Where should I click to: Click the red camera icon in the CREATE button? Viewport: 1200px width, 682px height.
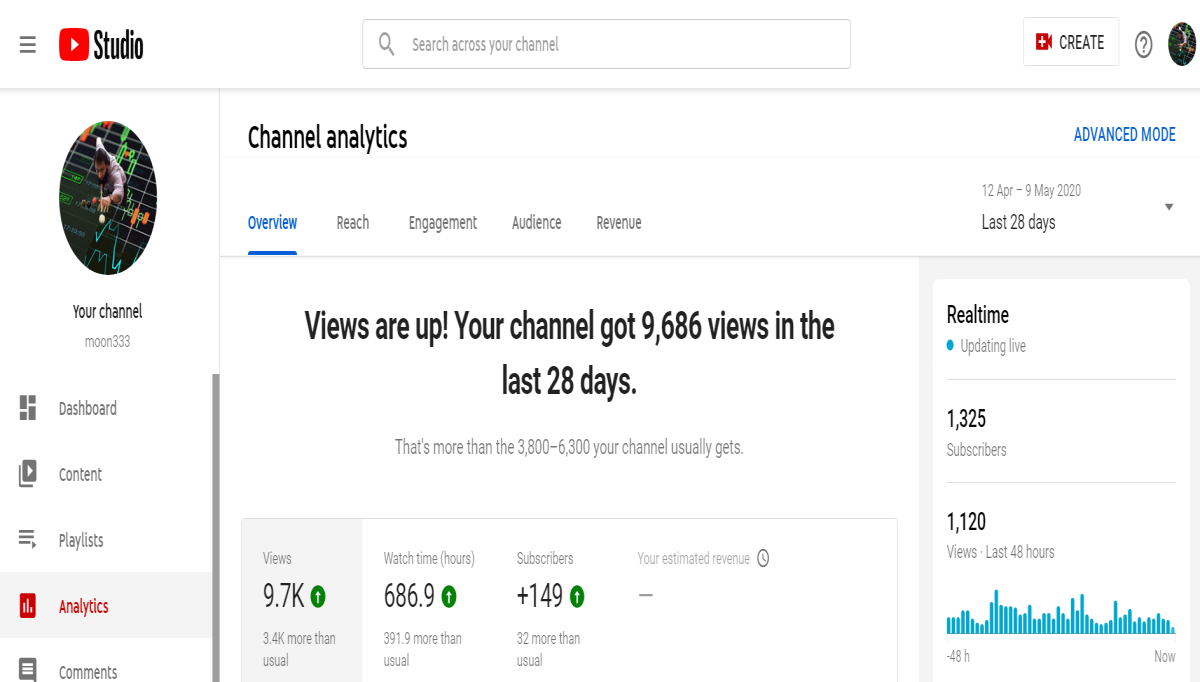(1044, 42)
